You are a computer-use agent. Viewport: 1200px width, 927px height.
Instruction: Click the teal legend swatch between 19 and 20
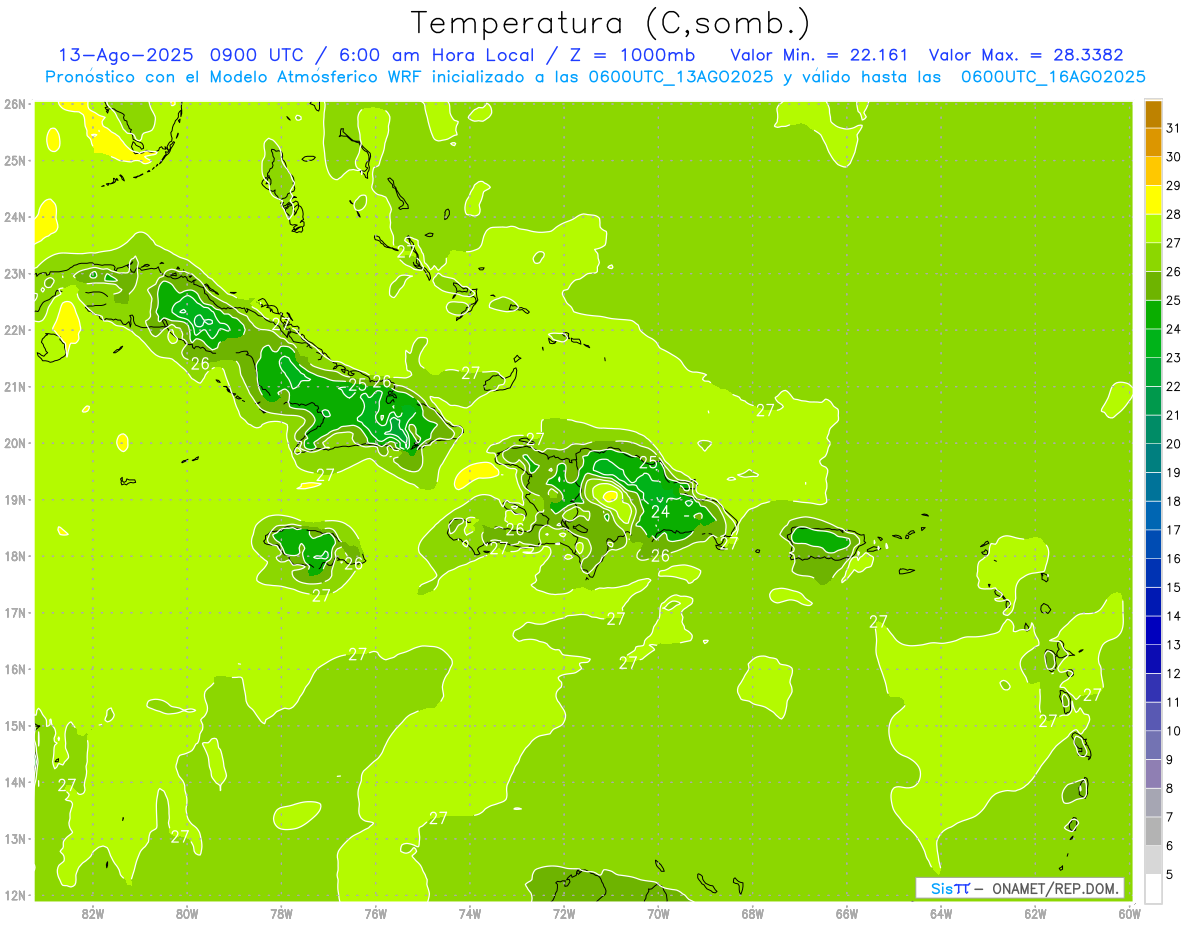[1153, 458]
